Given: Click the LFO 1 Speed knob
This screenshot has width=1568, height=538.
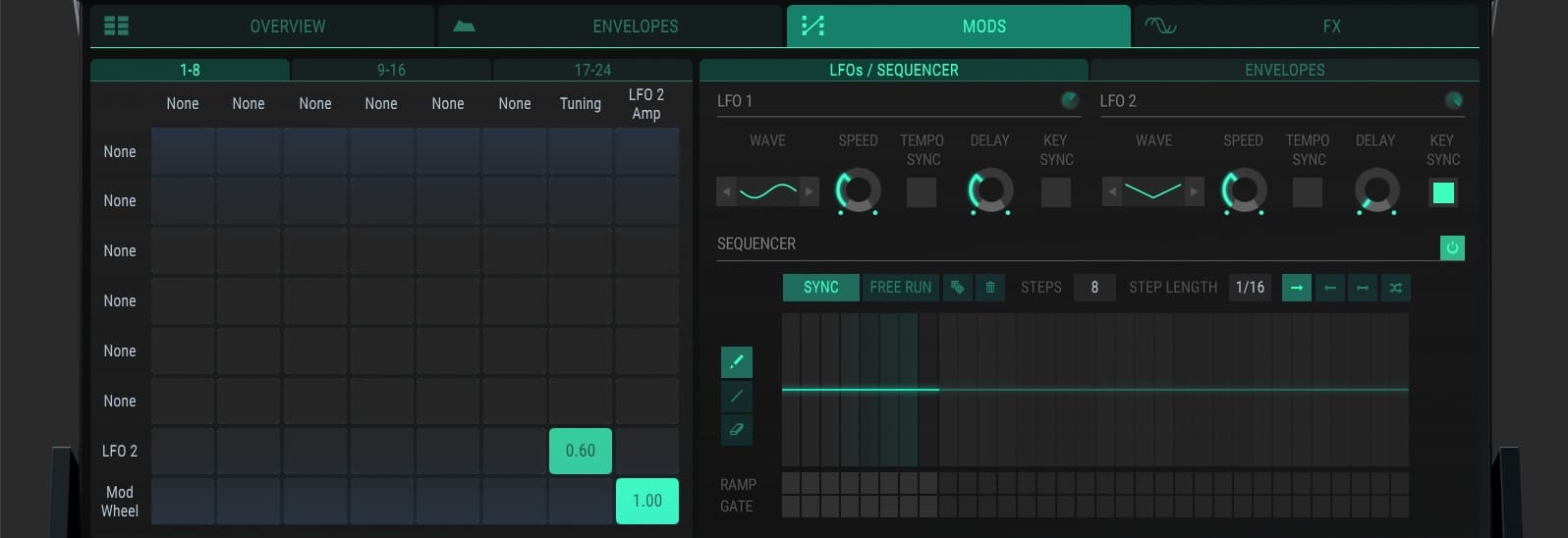Looking at the screenshot, I should (858, 190).
